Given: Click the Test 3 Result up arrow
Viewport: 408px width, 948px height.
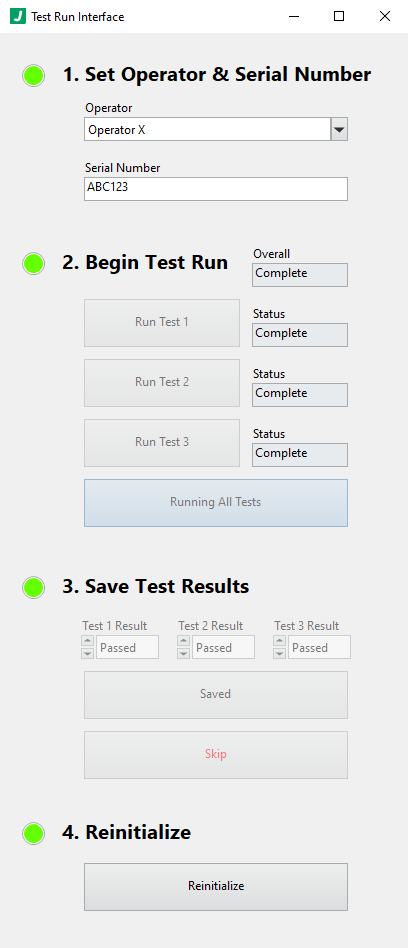Looking at the screenshot, I should click(x=279, y=641).
